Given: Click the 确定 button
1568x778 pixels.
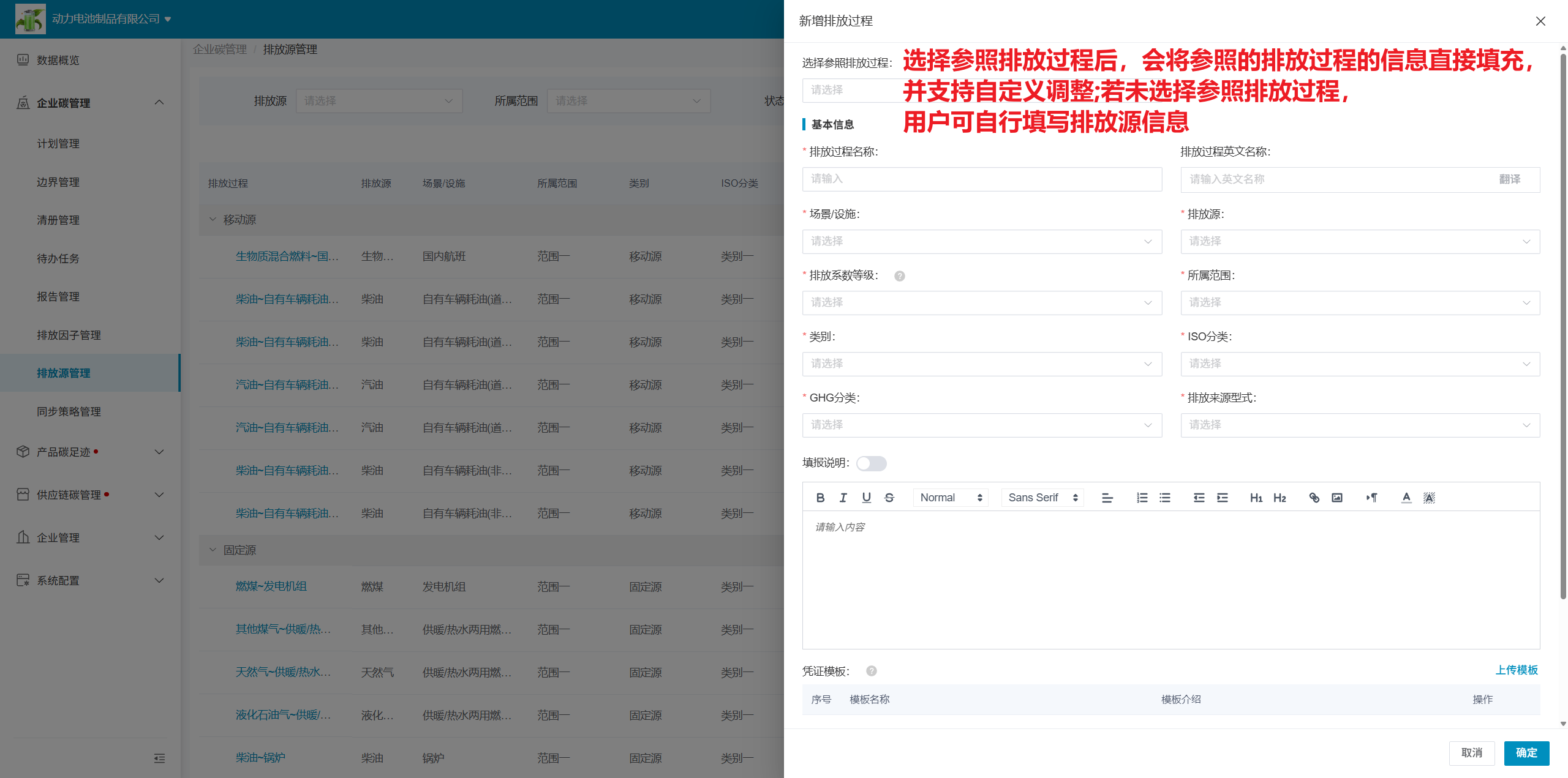Looking at the screenshot, I should (x=1526, y=753).
